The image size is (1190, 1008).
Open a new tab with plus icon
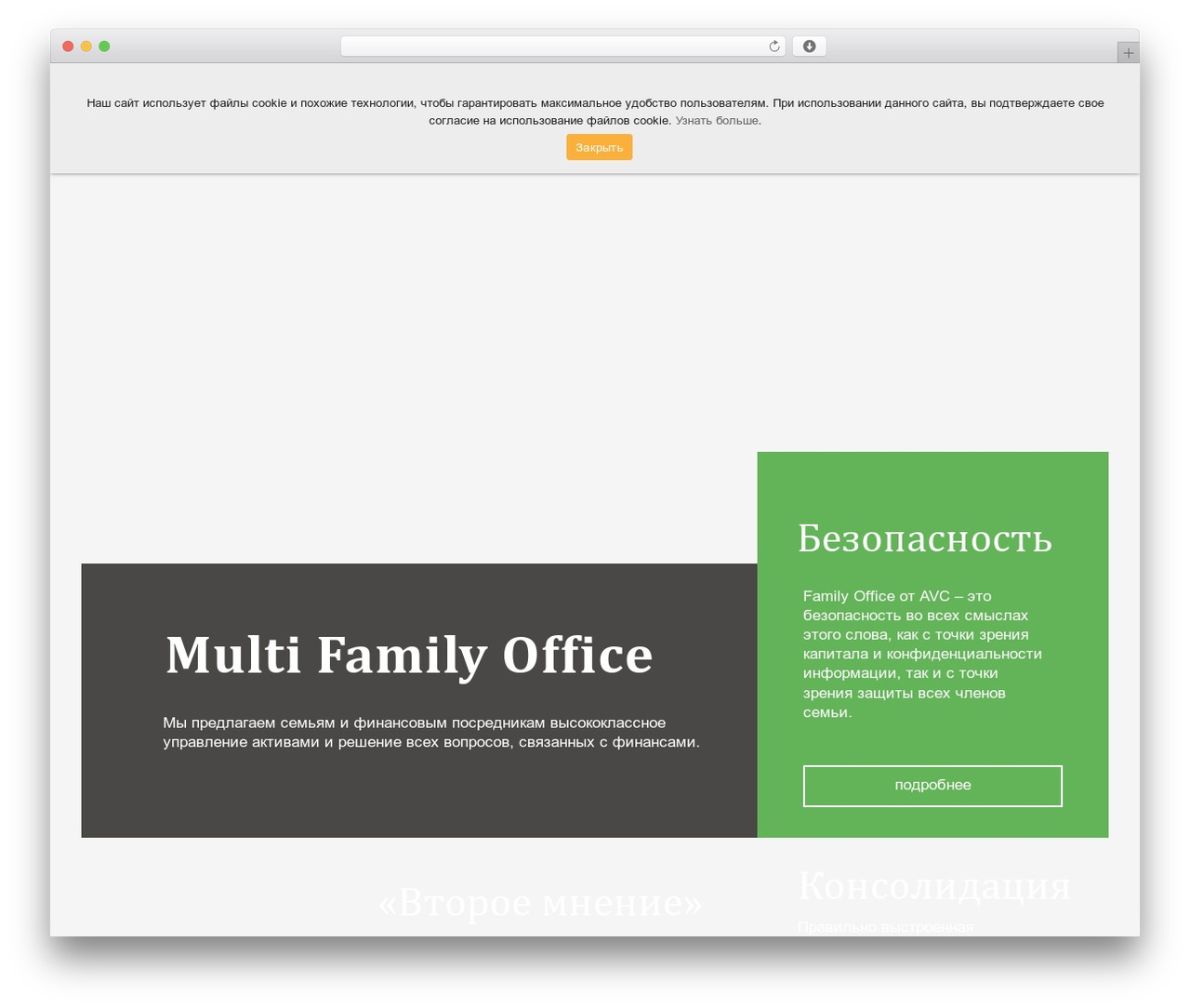1128,53
